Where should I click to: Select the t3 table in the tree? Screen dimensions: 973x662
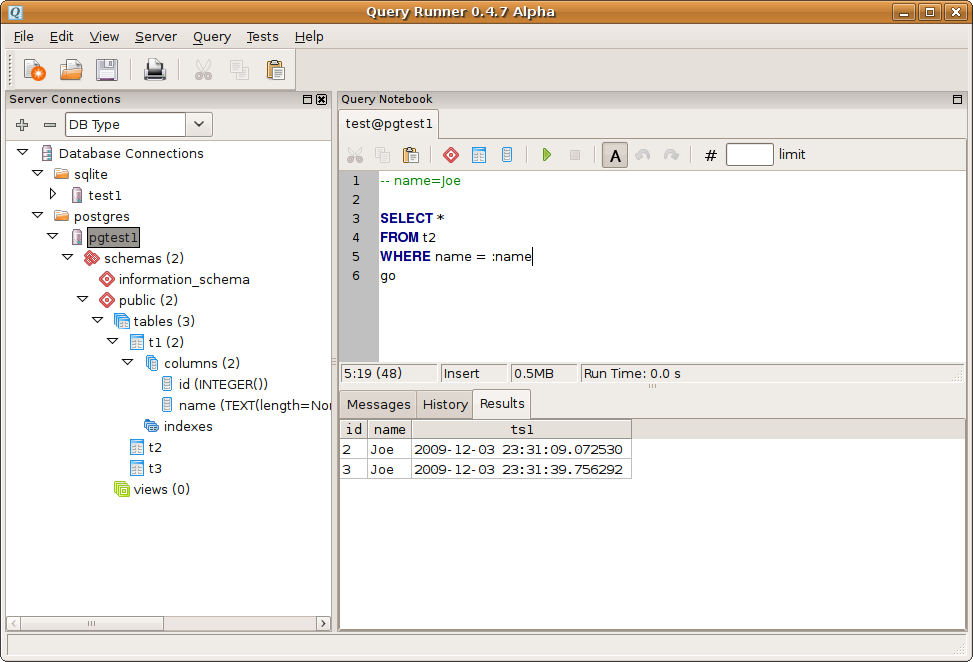(x=155, y=468)
